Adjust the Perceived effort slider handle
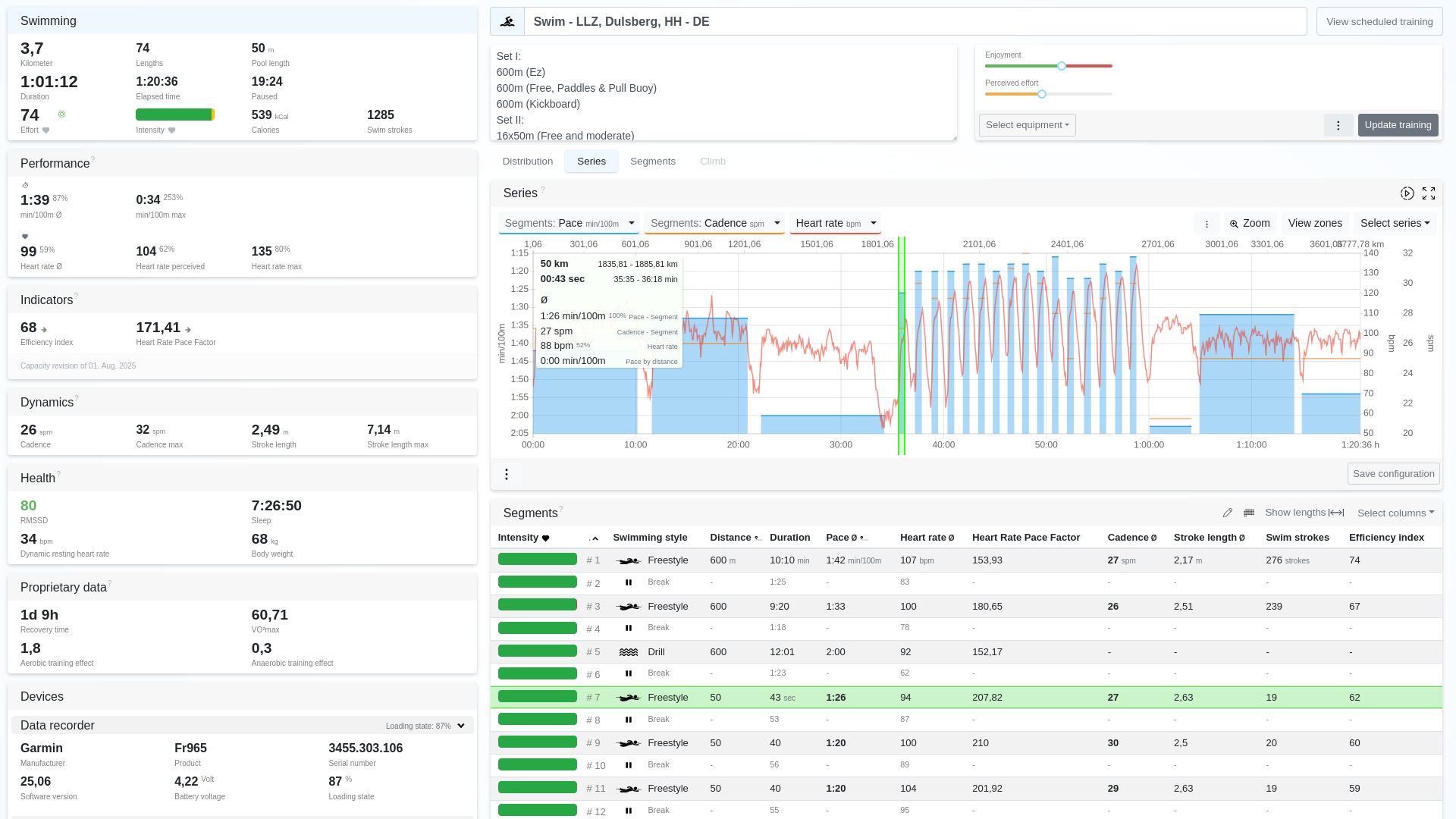The image size is (1456, 819). (1042, 94)
